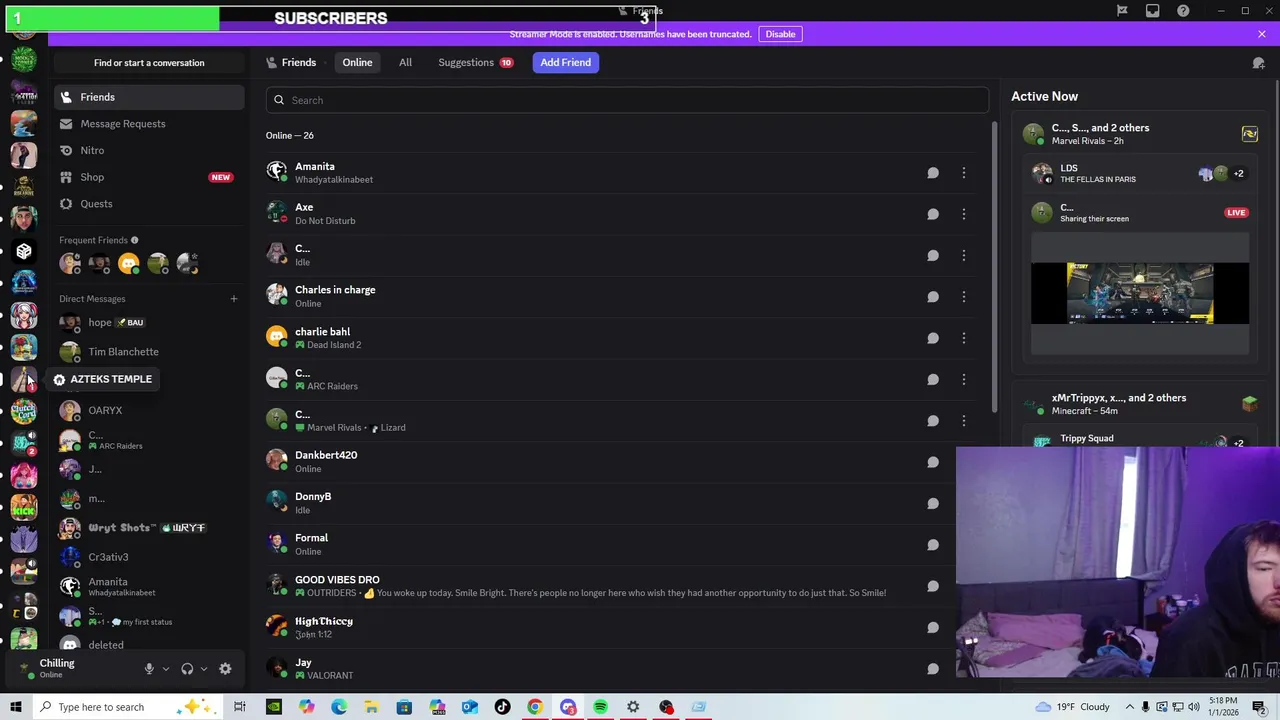Click chat icon on HighThiccy row
The height and width of the screenshot is (720, 1280).
[933, 628]
